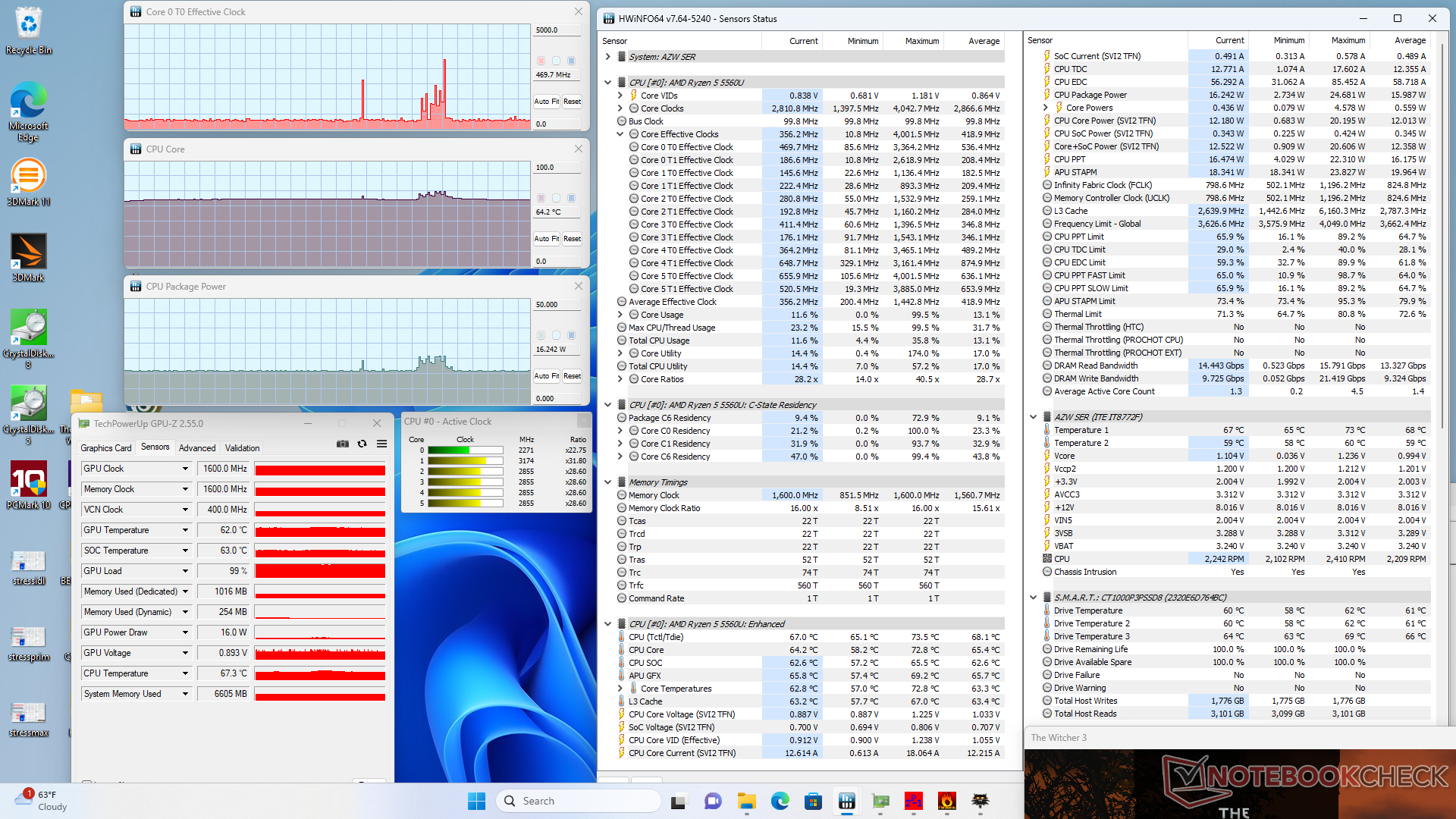The width and height of the screenshot is (1456, 819).
Task: Take a GPU-Z screenshot with the camera icon
Action: (343, 444)
